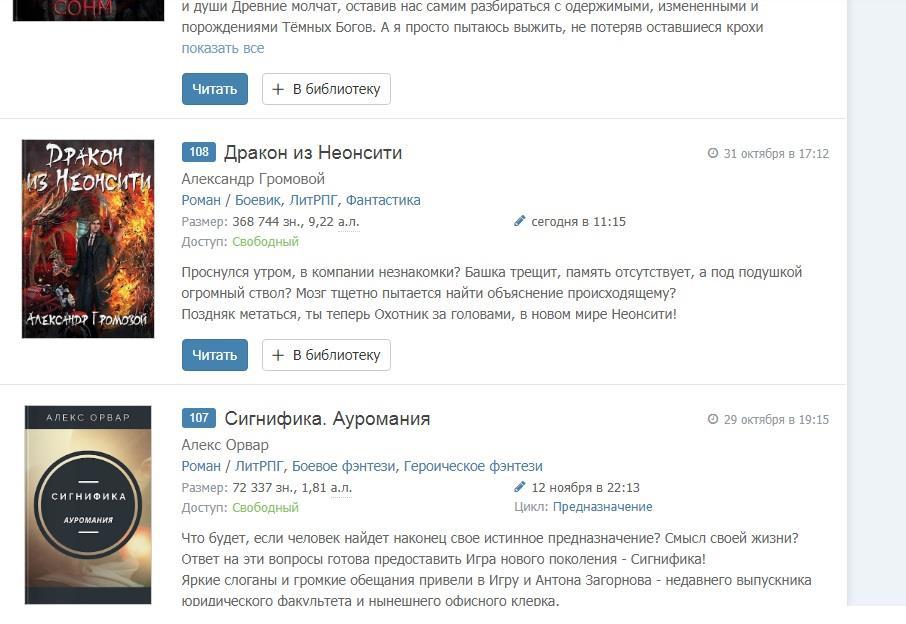Screen dimensions: 906x624
Task: Open the Предназначение cycle link
Action: 603,507
